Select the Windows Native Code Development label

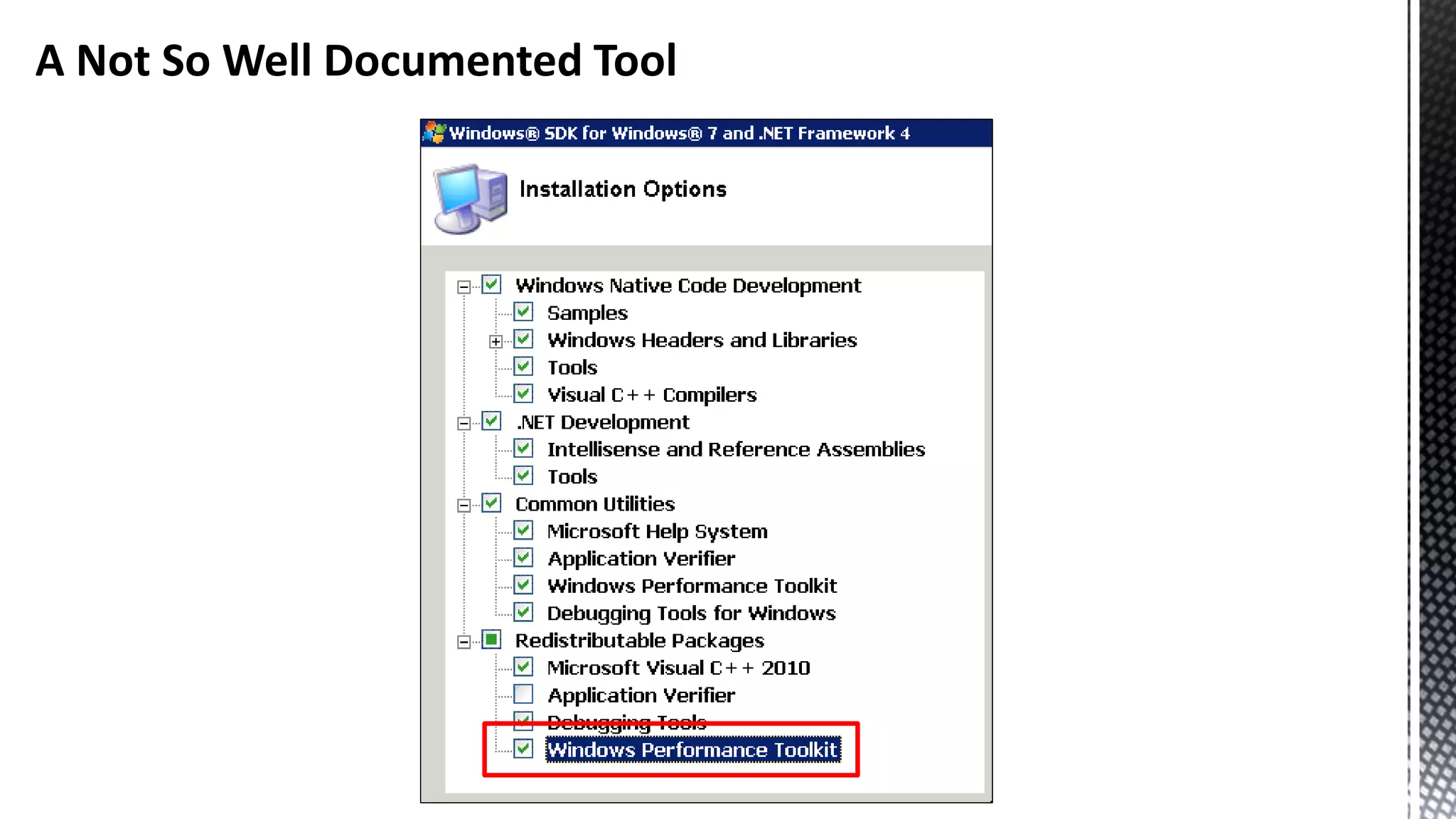click(688, 286)
